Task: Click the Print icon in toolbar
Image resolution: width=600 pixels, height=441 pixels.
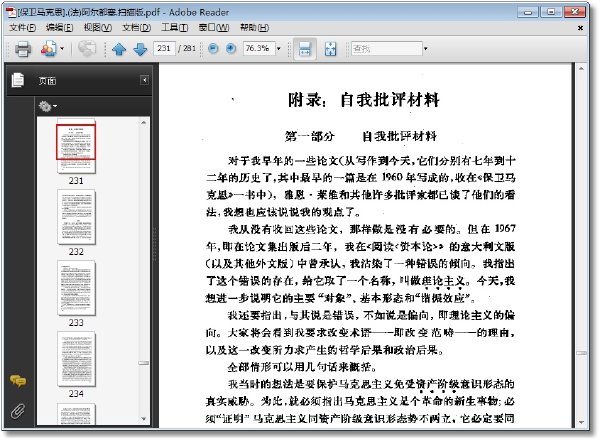Action: tap(23, 49)
